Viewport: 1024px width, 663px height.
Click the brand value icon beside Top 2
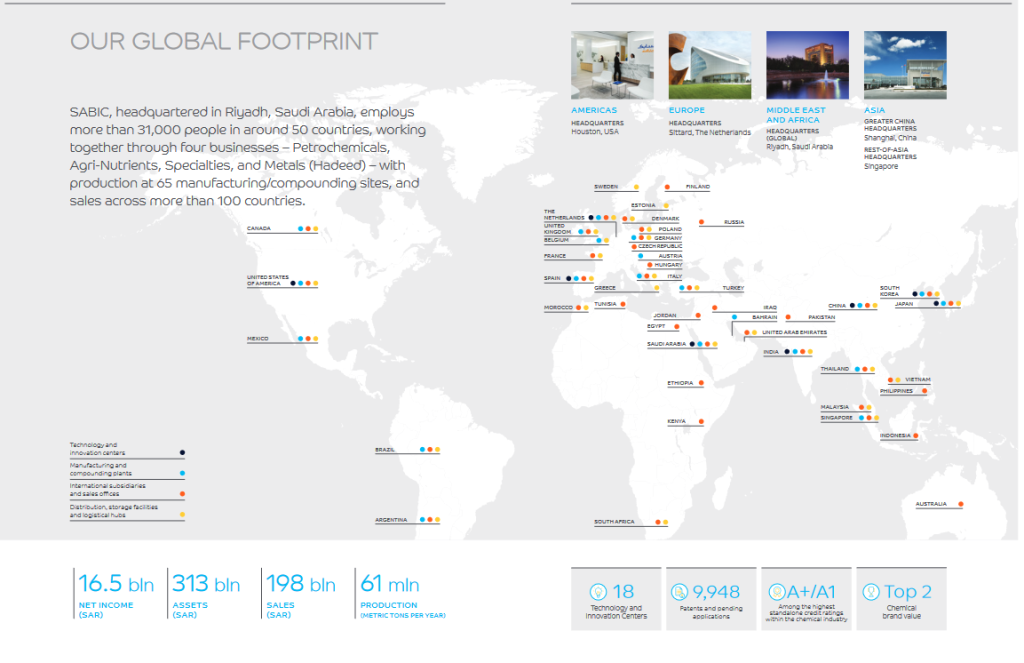coord(871,592)
